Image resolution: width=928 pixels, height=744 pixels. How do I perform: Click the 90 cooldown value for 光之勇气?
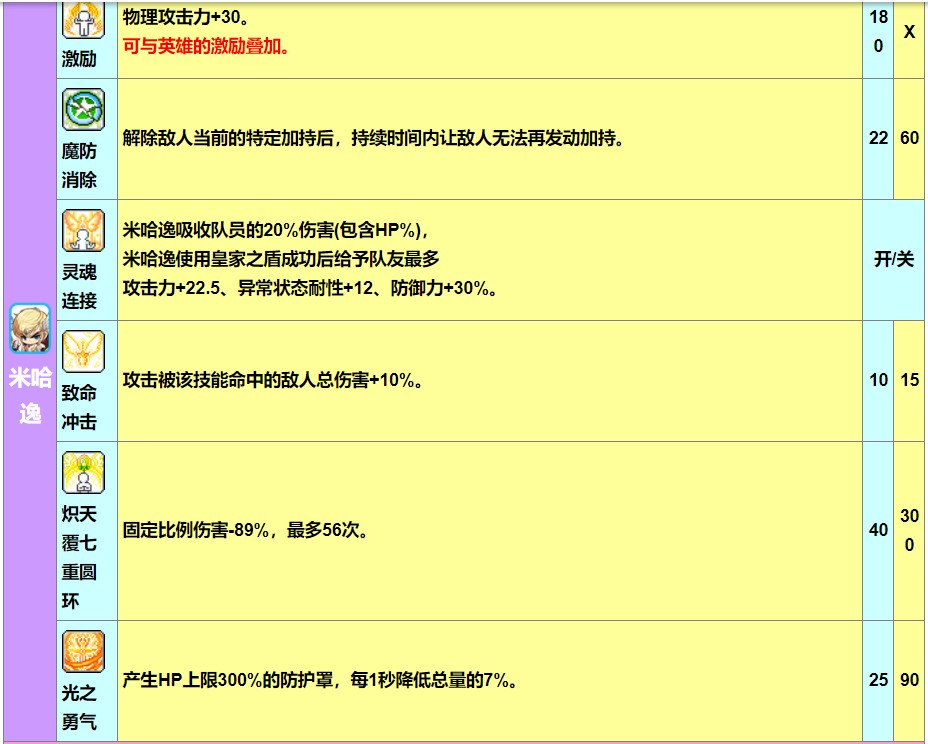pos(909,680)
